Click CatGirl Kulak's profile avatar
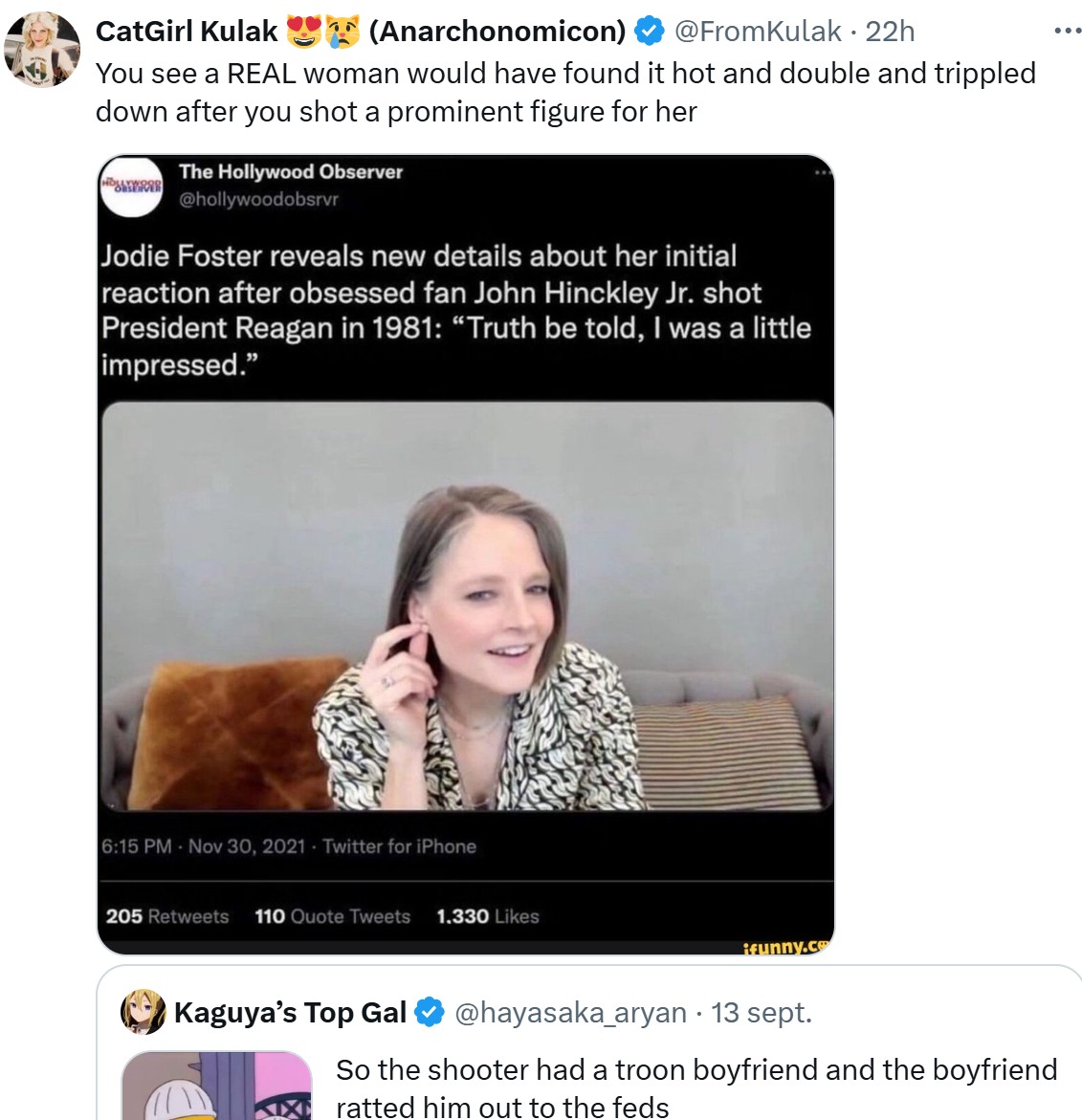This screenshot has height=1120, width=1082. [x=41, y=51]
